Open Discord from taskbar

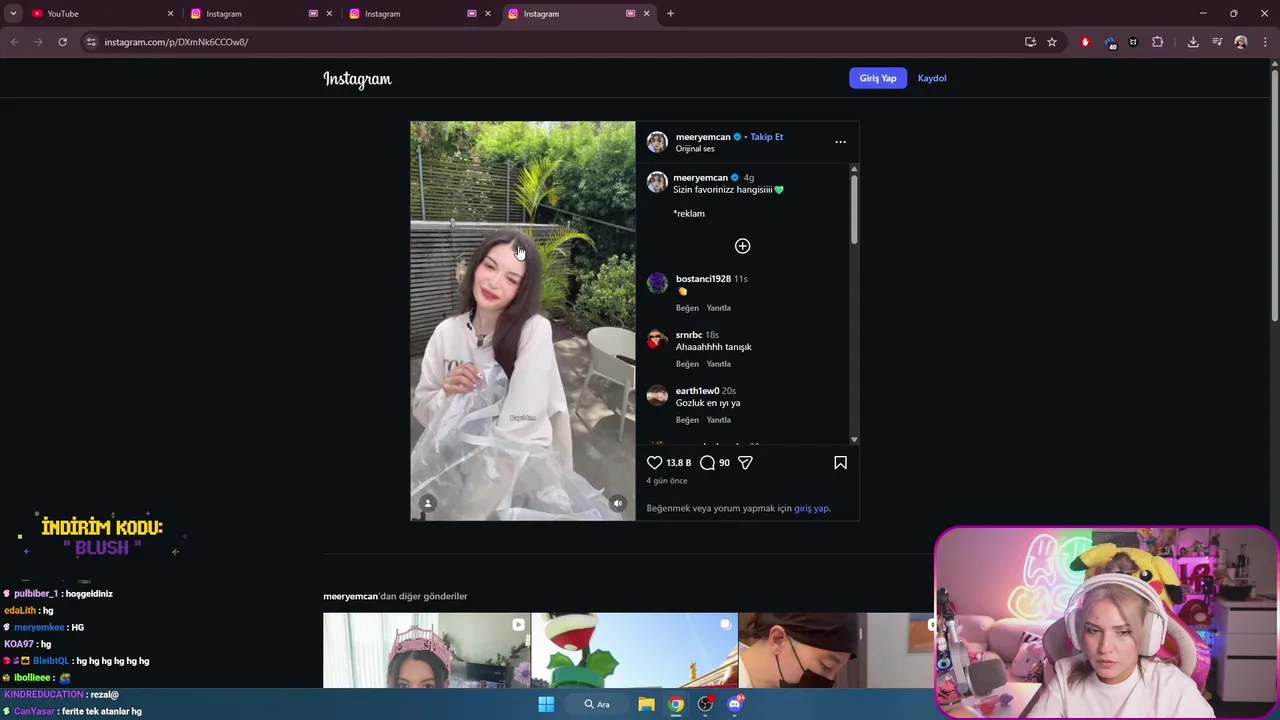click(x=735, y=704)
